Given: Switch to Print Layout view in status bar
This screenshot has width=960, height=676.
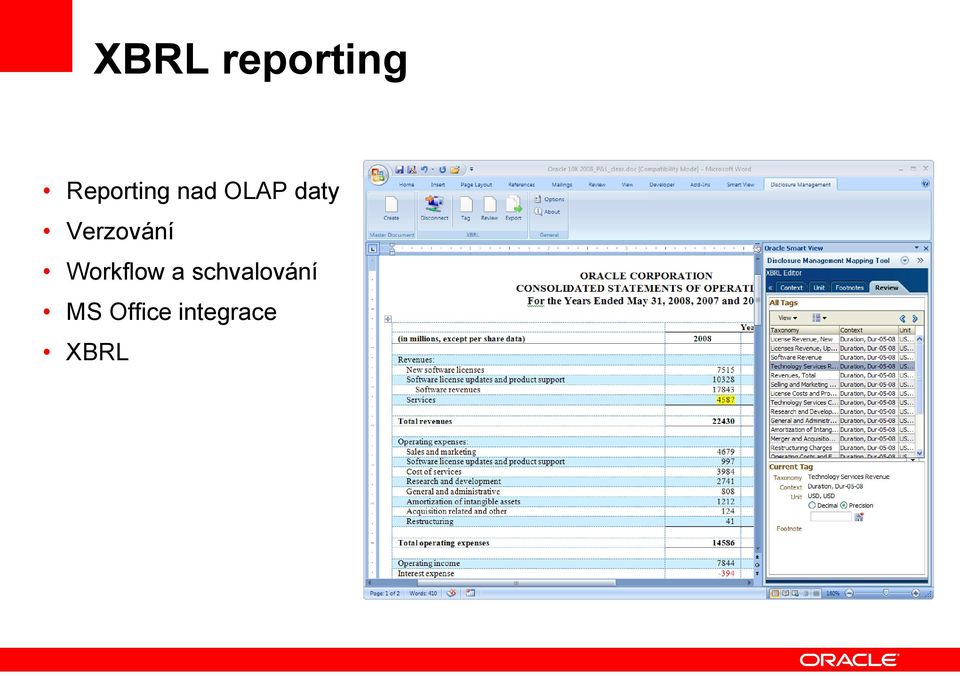Looking at the screenshot, I should pyautogui.click(x=774, y=593).
